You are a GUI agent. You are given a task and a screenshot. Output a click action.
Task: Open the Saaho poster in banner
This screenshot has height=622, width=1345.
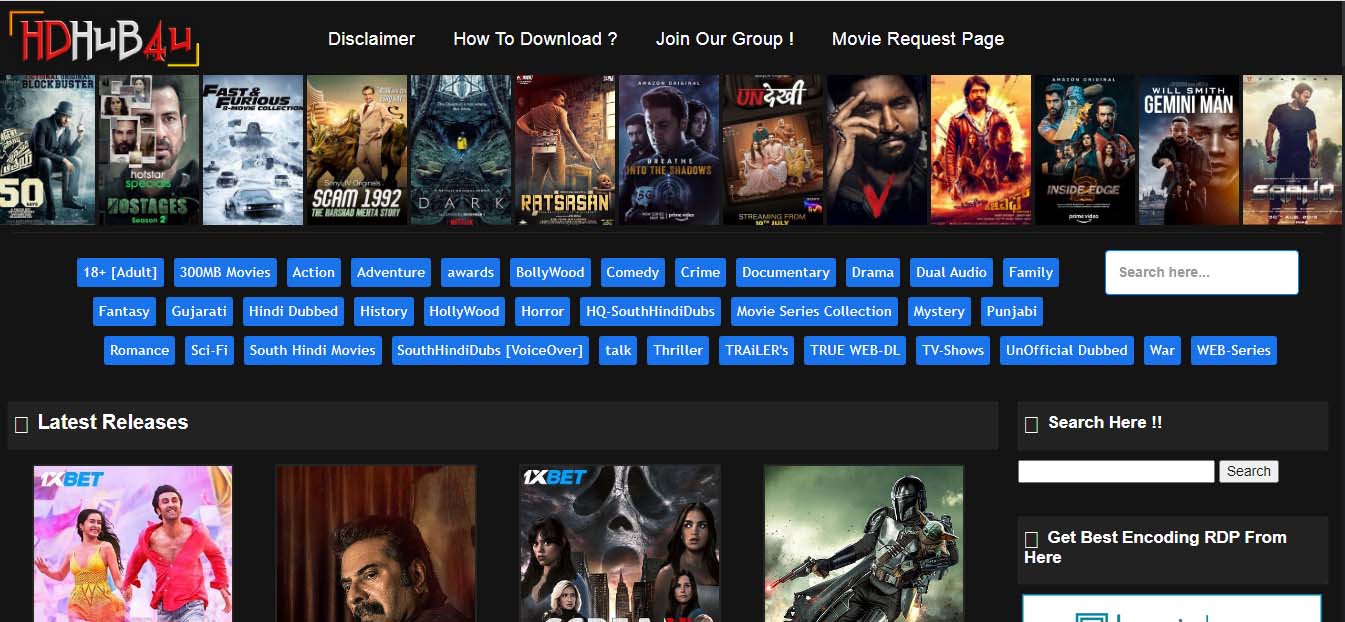click(1294, 150)
